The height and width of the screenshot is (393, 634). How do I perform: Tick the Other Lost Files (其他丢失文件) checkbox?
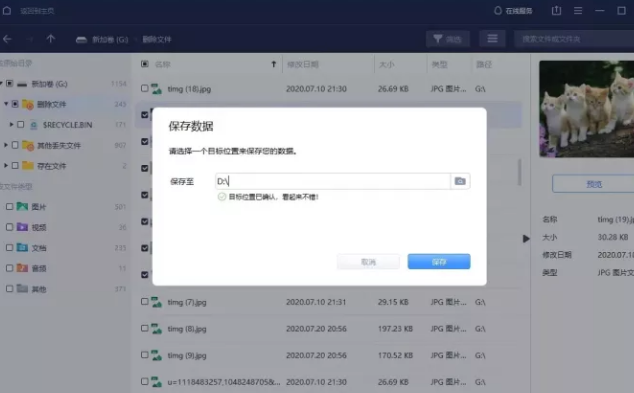coord(15,145)
